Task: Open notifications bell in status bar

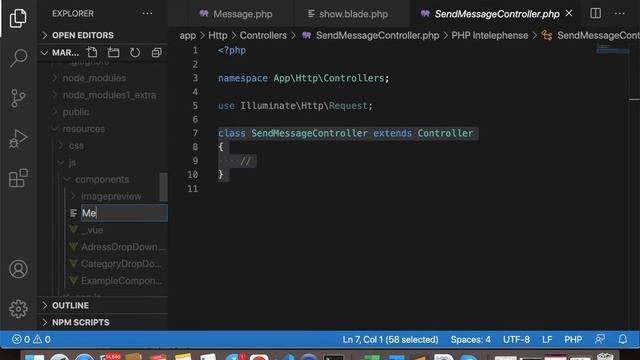Action: click(x=622, y=339)
